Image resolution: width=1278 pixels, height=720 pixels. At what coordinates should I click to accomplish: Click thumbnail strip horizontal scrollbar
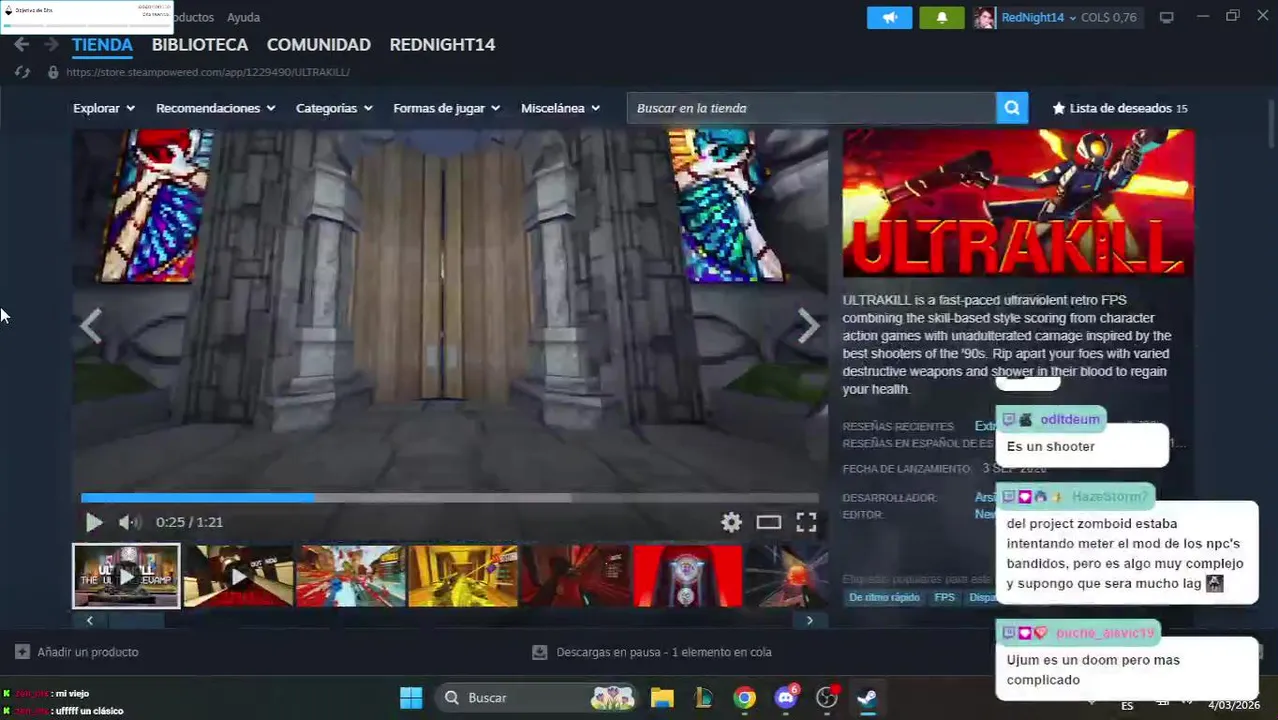tap(135, 621)
